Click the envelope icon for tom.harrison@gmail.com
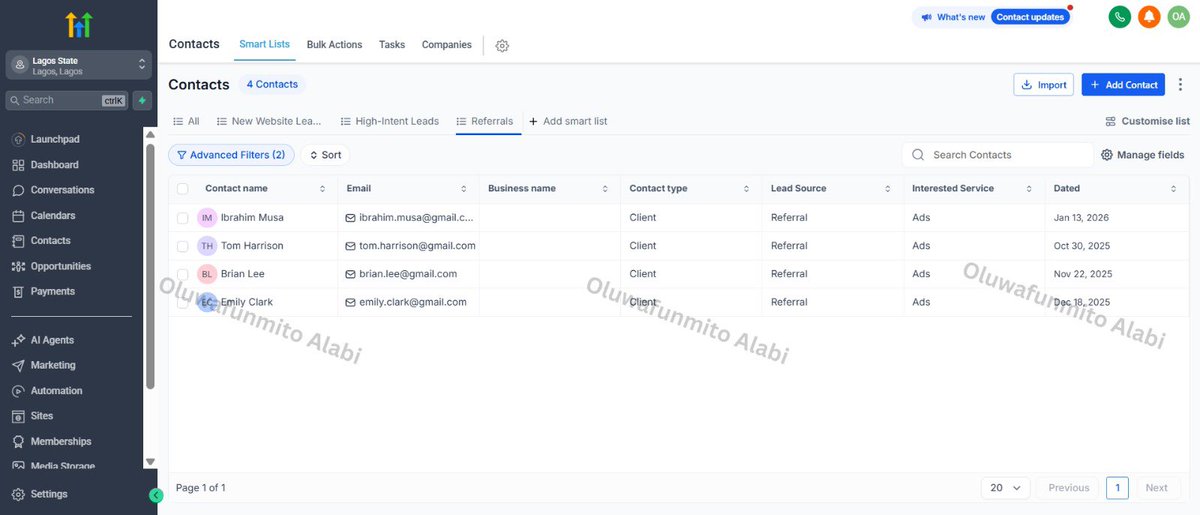The width and height of the screenshot is (1200, 515). pos(351,246)
